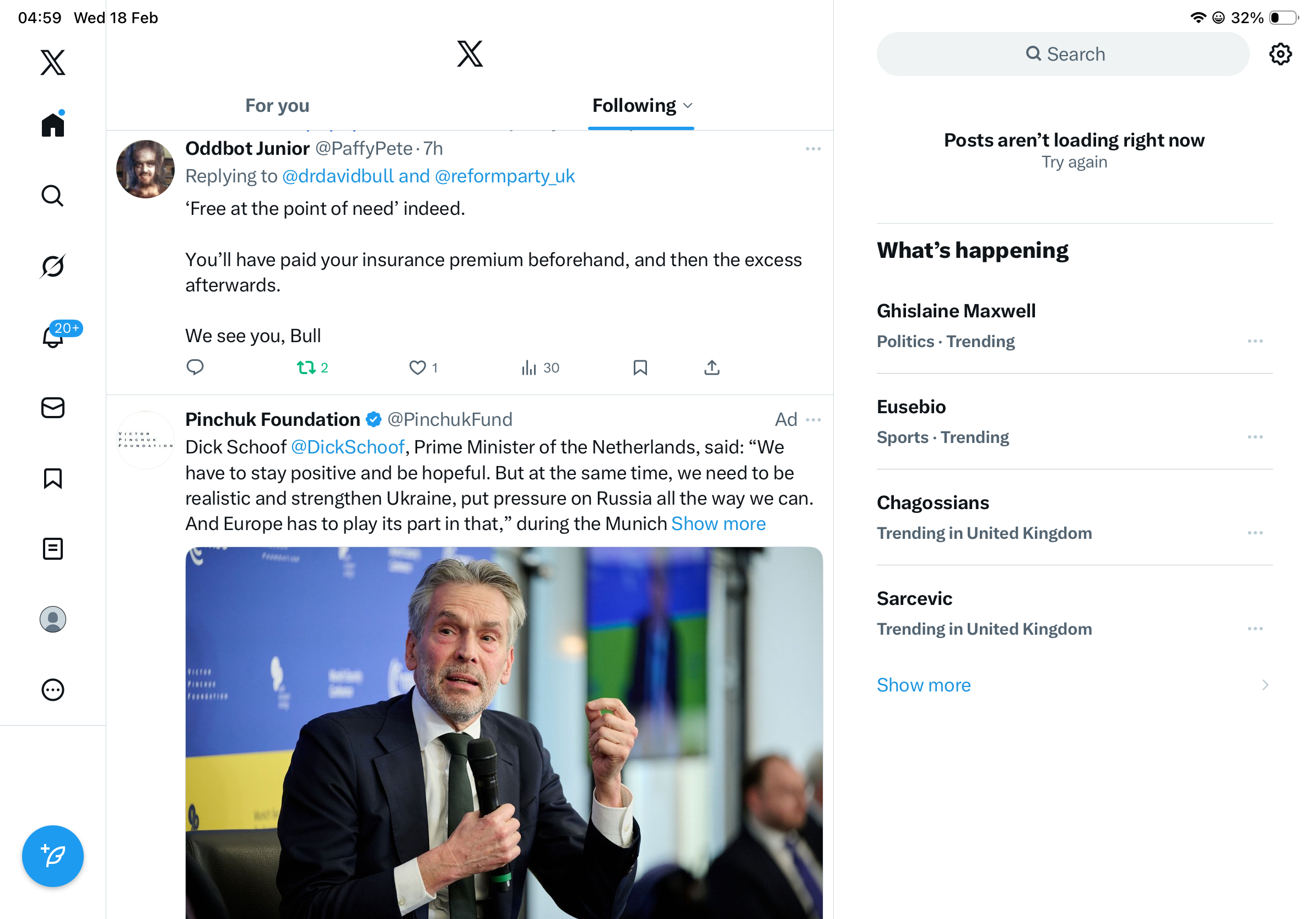Switch to the For you tab
This screenshot has width=1316, height=919.
point(277,105)
